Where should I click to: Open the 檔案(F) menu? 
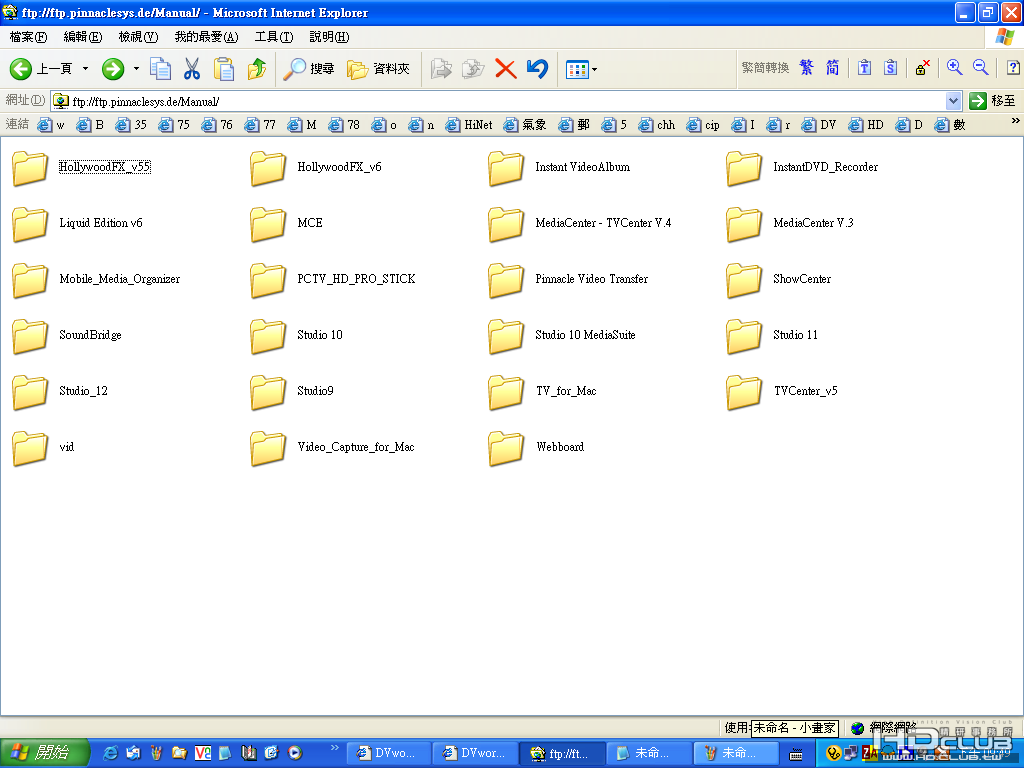pyautogui.click(x=28, y=37)
